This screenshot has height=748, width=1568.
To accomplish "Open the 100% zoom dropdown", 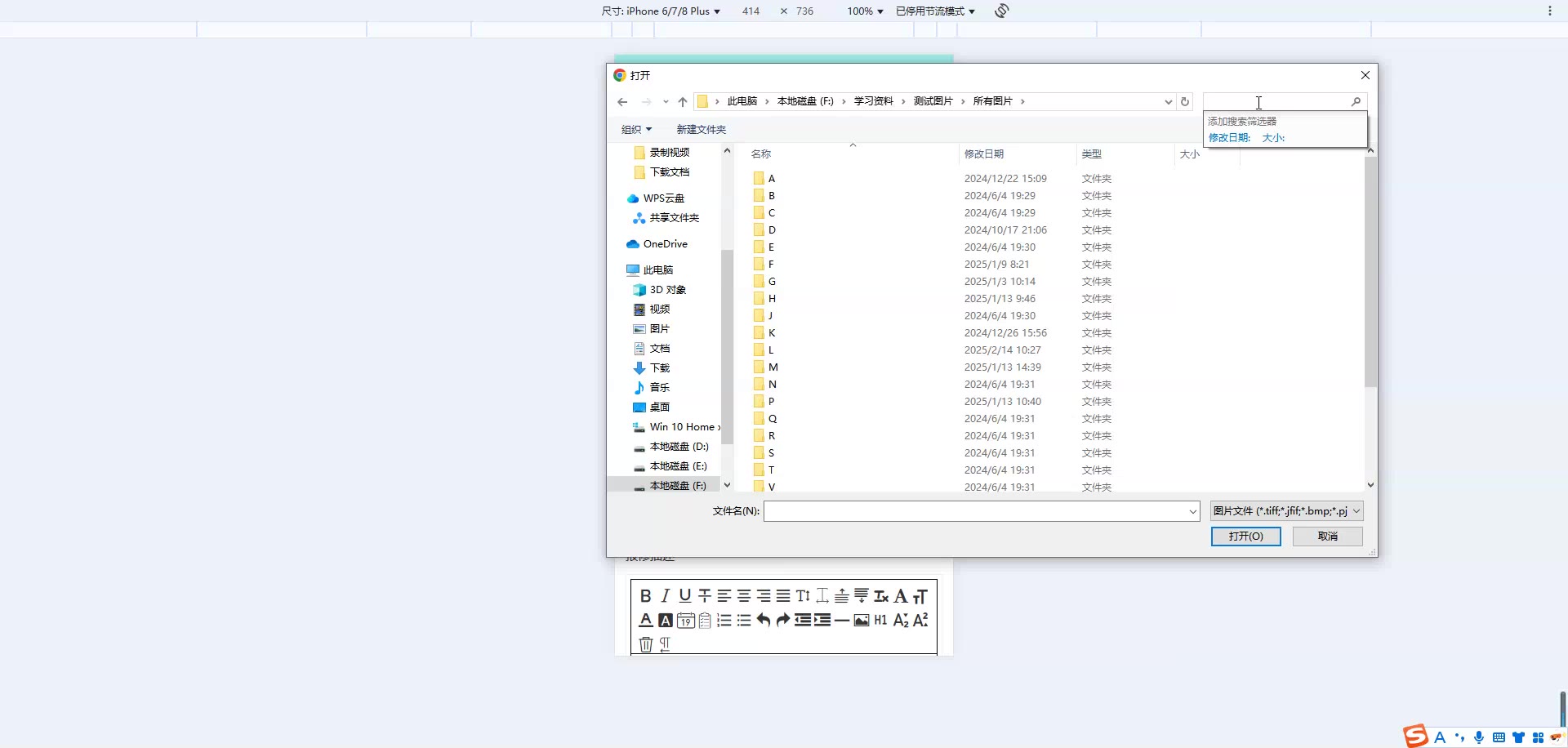I will pyautogui.click(x=865, y=11).
